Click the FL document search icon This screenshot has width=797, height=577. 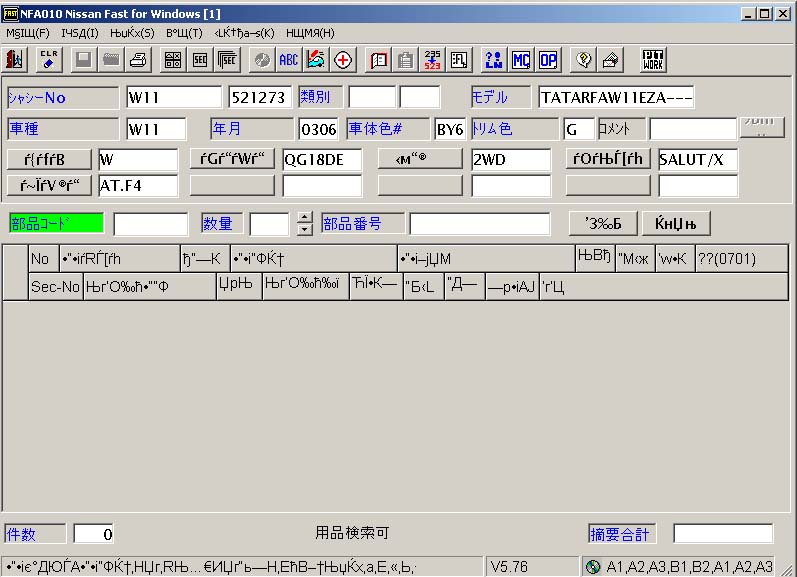click(459, 60)
